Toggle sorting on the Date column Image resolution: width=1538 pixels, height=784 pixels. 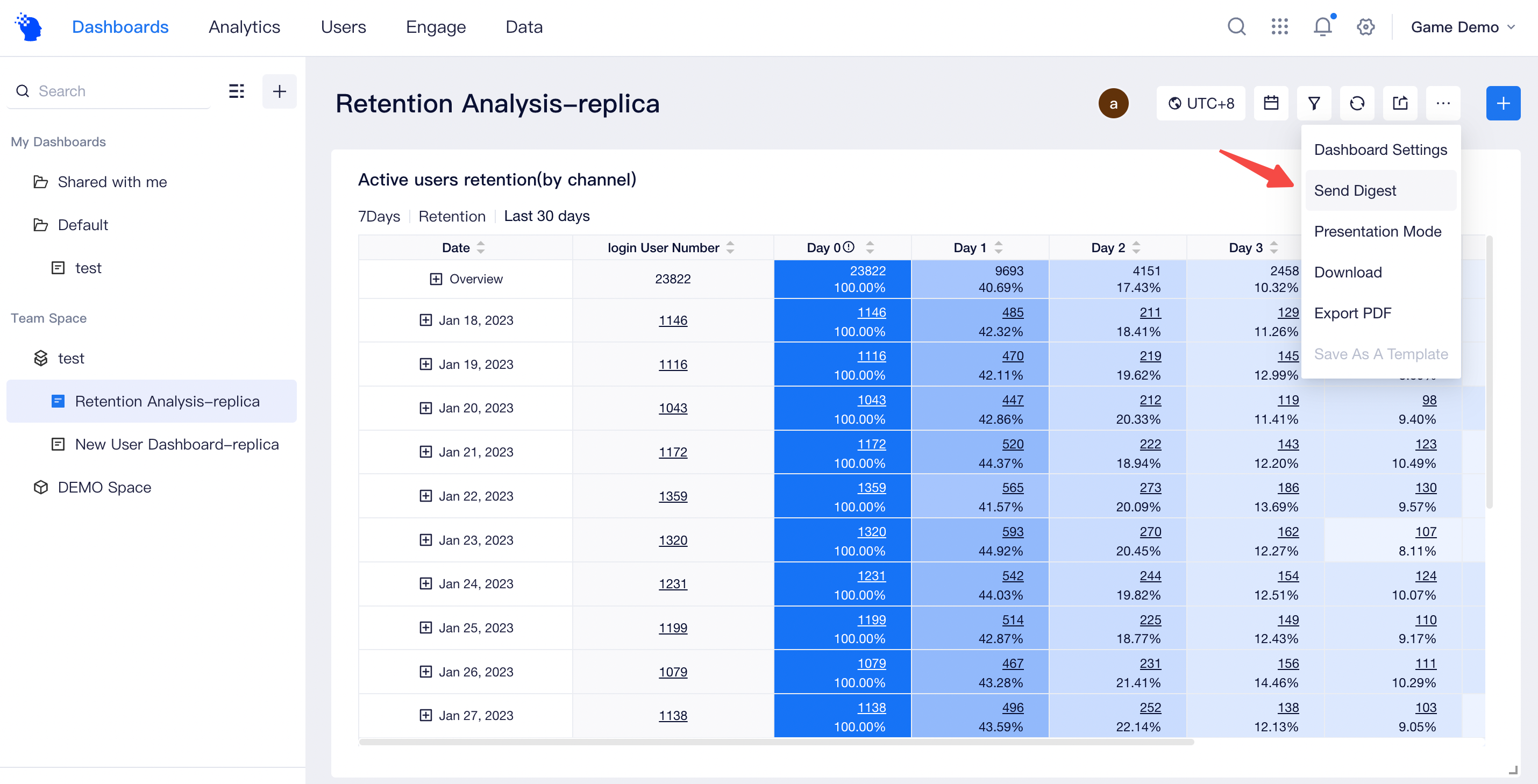(x=481, y=247)
